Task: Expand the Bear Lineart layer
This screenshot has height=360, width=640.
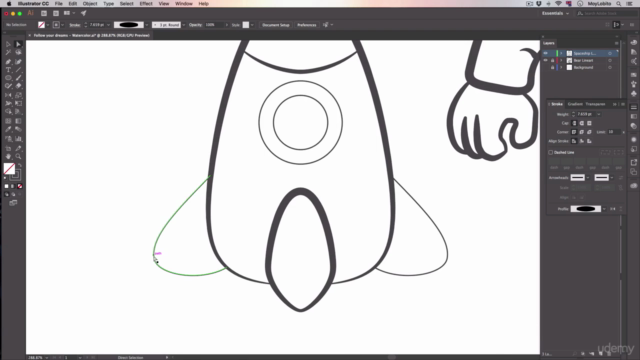Action: (x=561, y=60)
